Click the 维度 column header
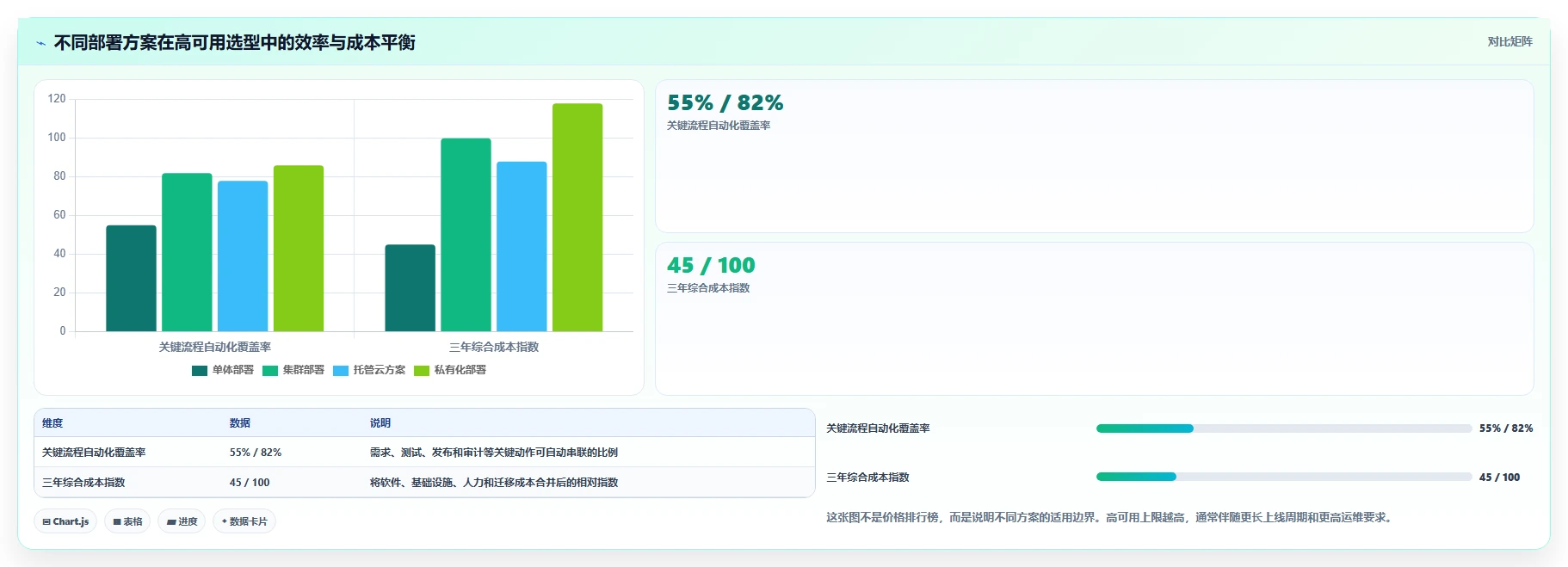This screenshot has height=567, width=1568. click(52, 423)
